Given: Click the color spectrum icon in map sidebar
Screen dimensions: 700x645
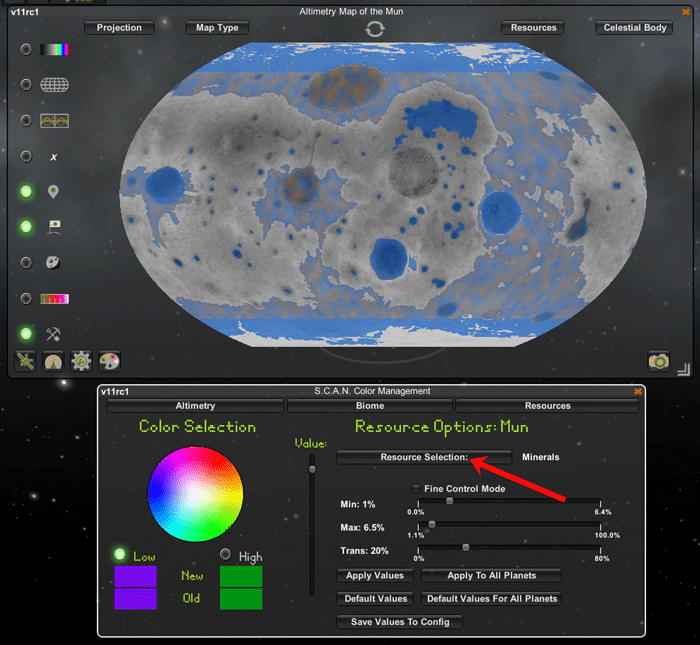Looking at the screenshot, I should [x=54, y=50].
